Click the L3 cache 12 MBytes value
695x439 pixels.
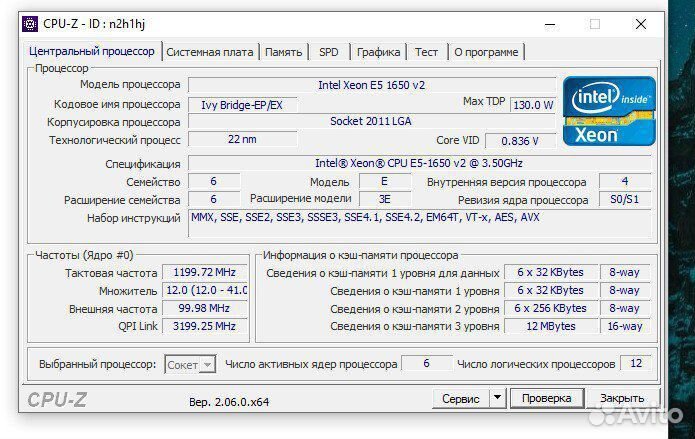(x=550, y=326)
